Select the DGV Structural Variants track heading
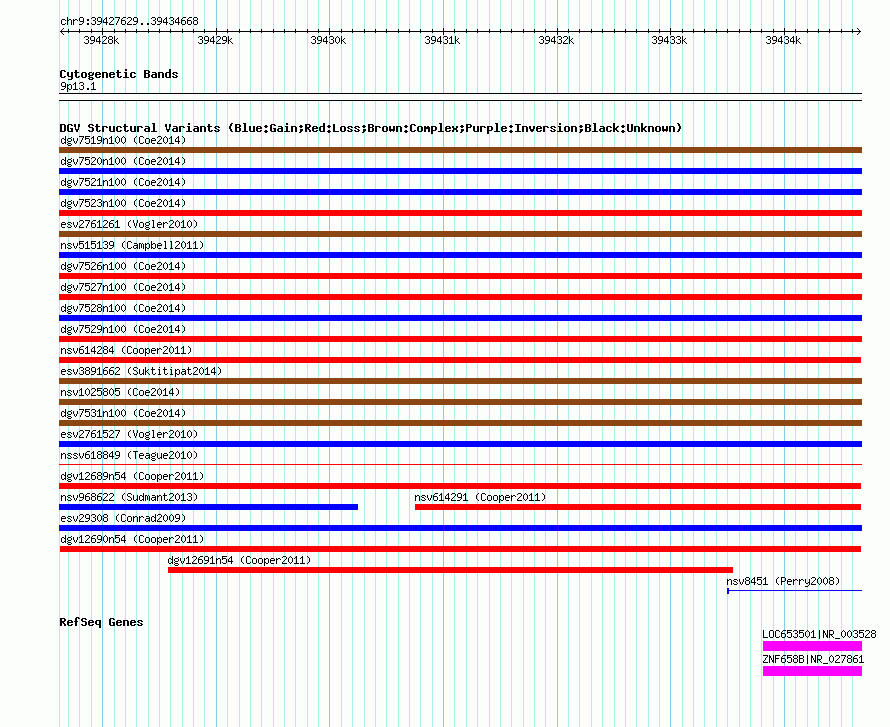Screen dimensions: 890x727 tap(370, 128)
